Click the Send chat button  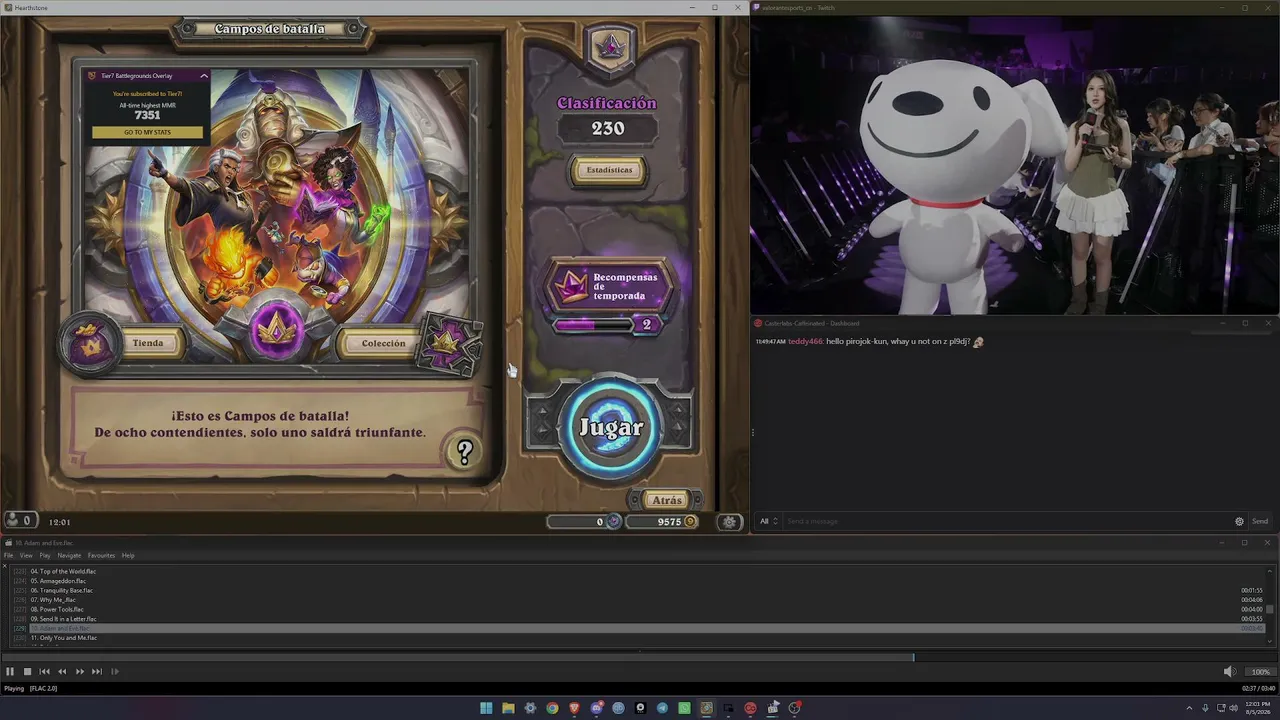coord(1260,521)
